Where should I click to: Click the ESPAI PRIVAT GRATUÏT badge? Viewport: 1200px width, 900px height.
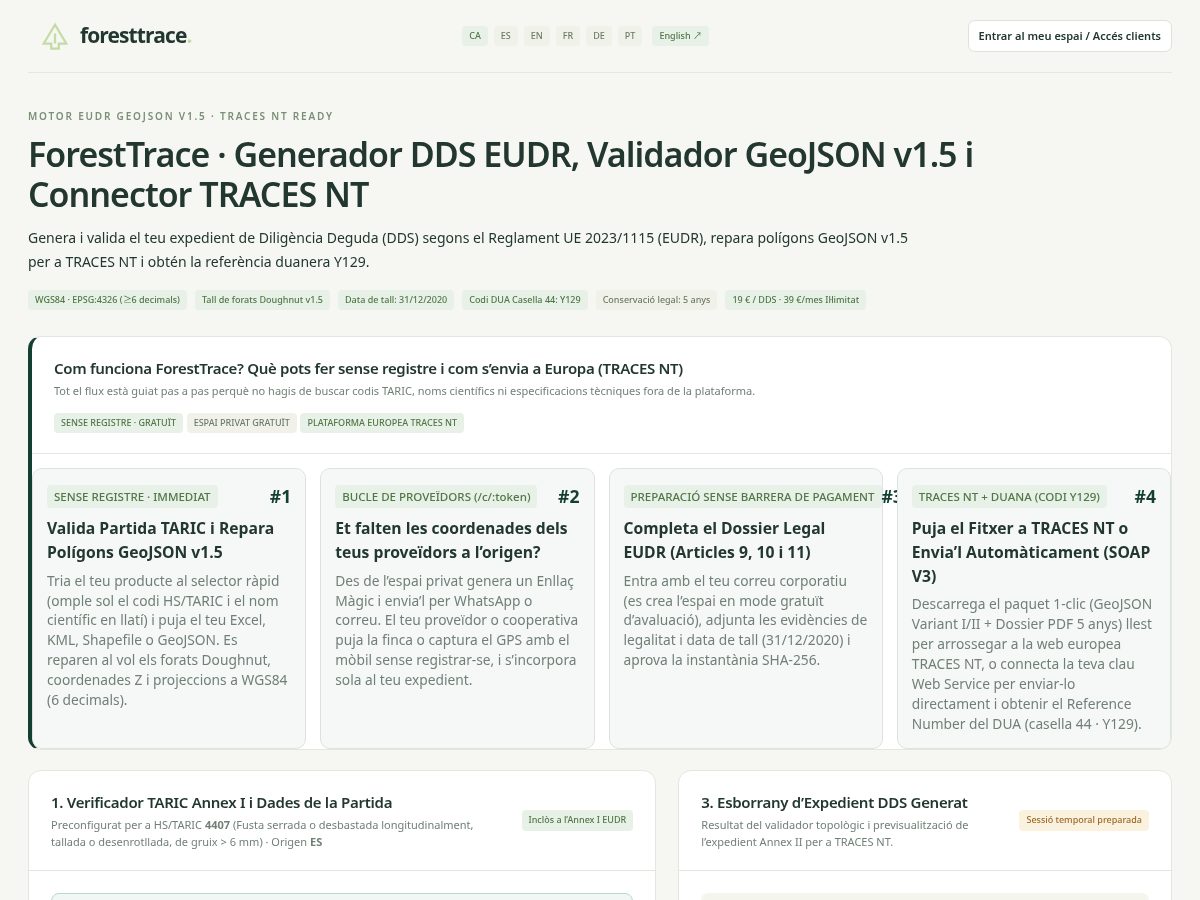click(241, 423)
